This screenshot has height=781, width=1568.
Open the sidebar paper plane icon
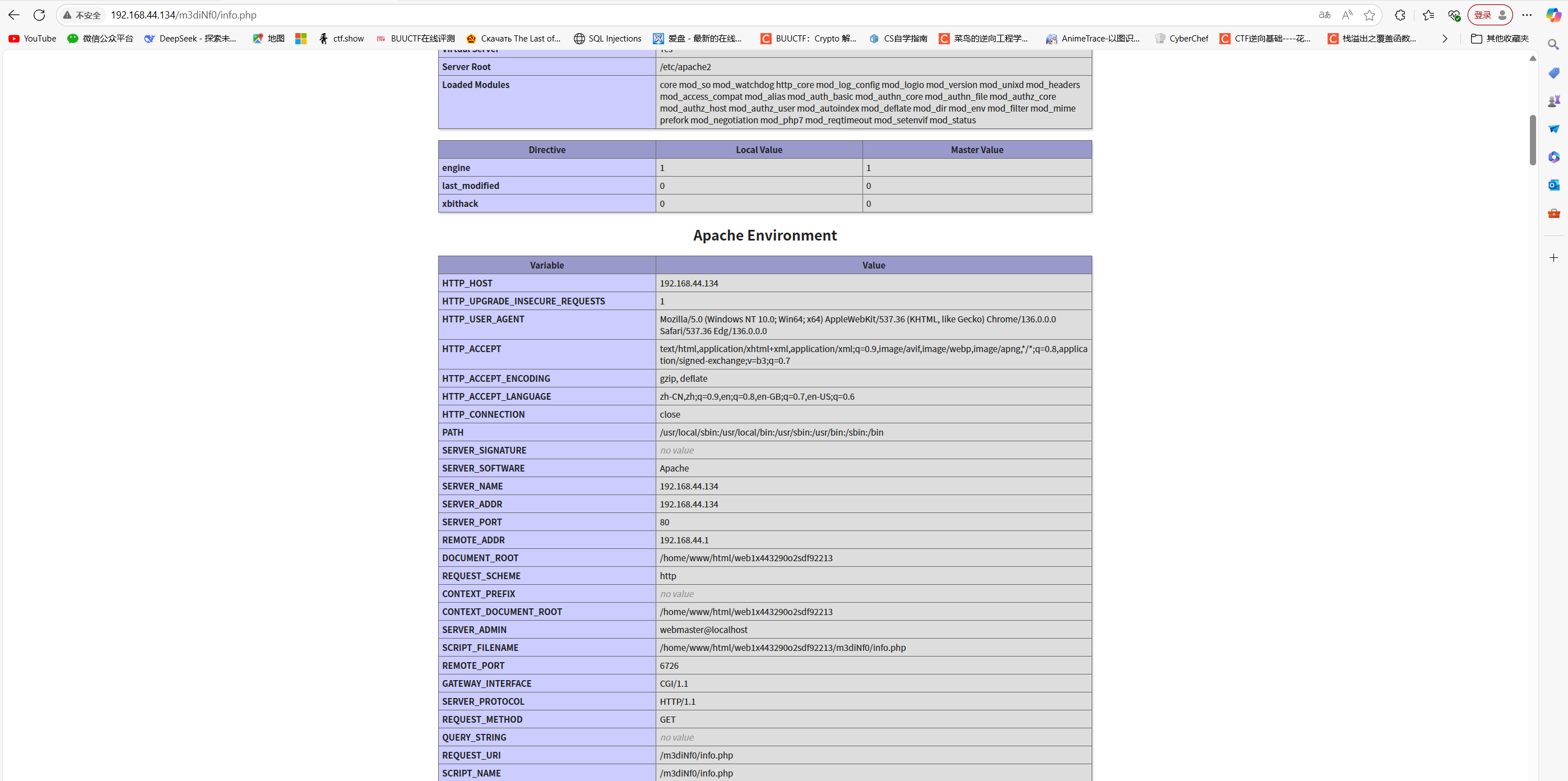tap(1553, 128)
